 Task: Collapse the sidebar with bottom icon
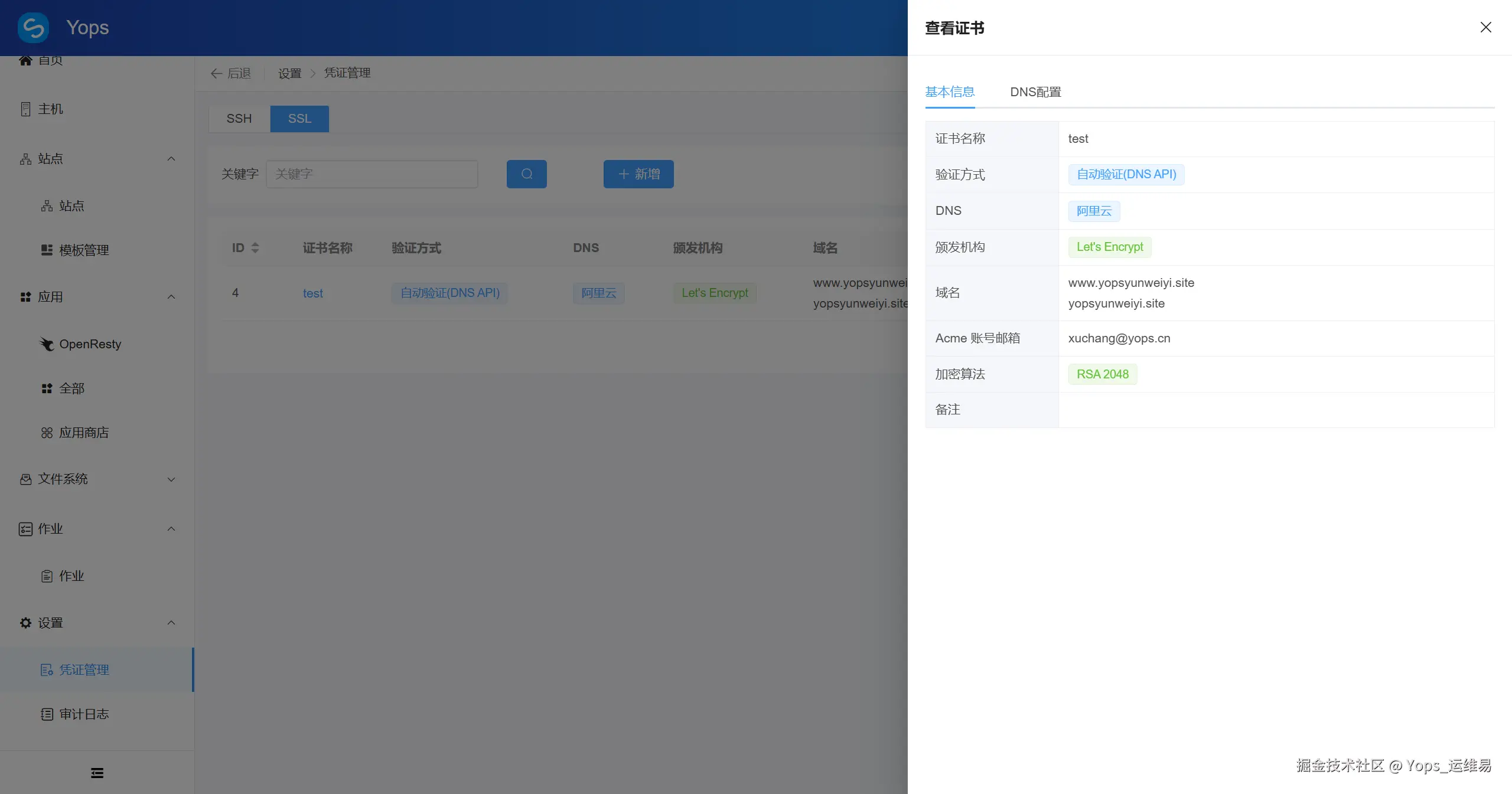click(96, 772)
